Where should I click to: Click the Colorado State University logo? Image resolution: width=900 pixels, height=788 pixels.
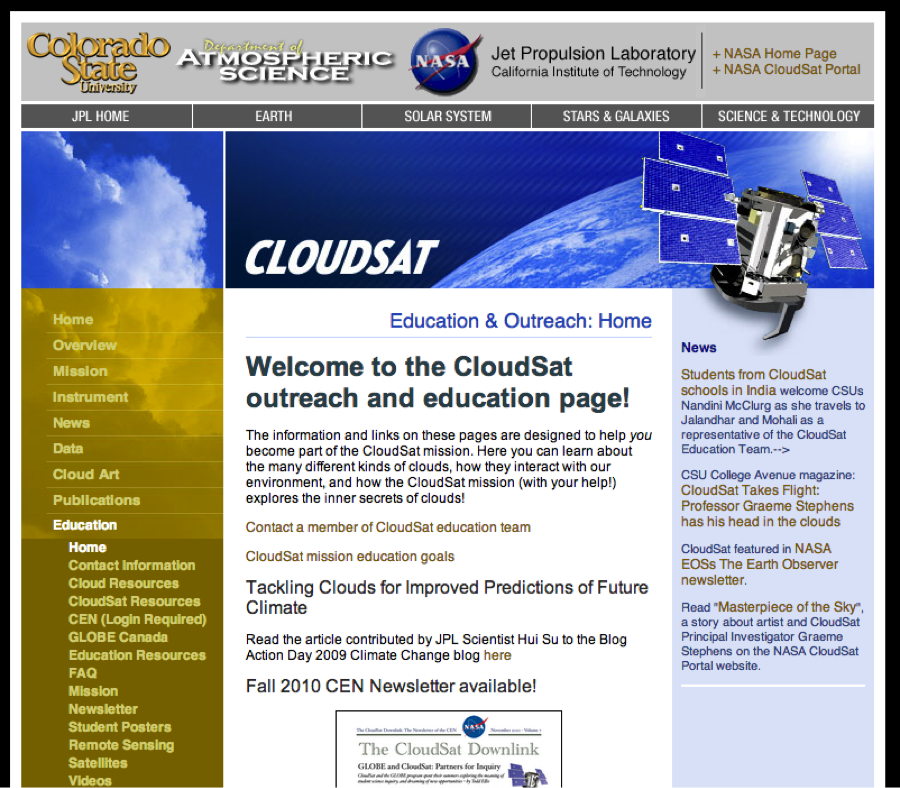tap(98, 63)
